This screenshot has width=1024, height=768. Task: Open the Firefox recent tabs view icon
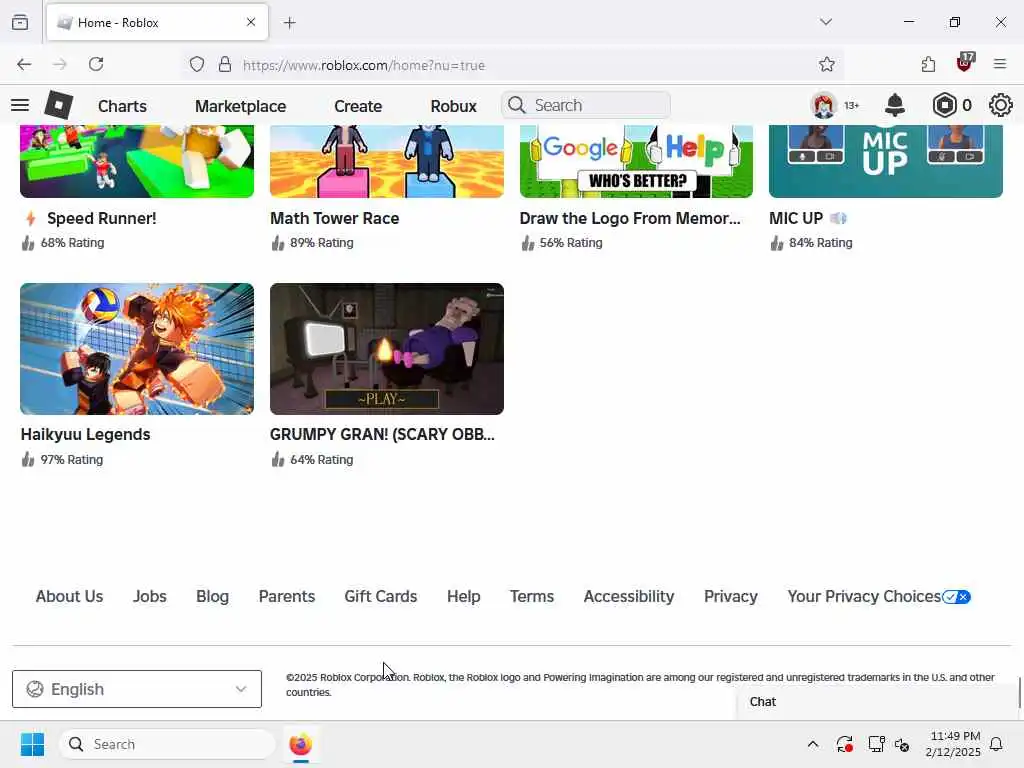pos(20,22)
